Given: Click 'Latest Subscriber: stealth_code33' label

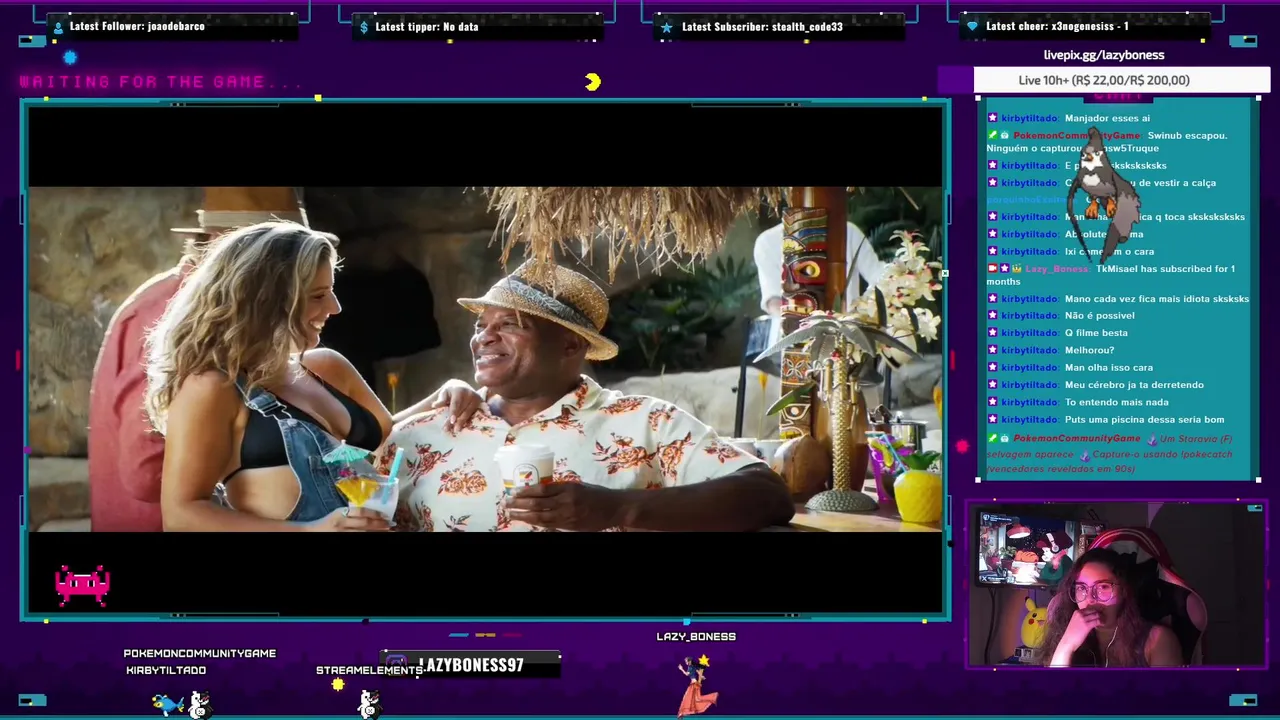Looking at the screenshot, I should point(762,27).
